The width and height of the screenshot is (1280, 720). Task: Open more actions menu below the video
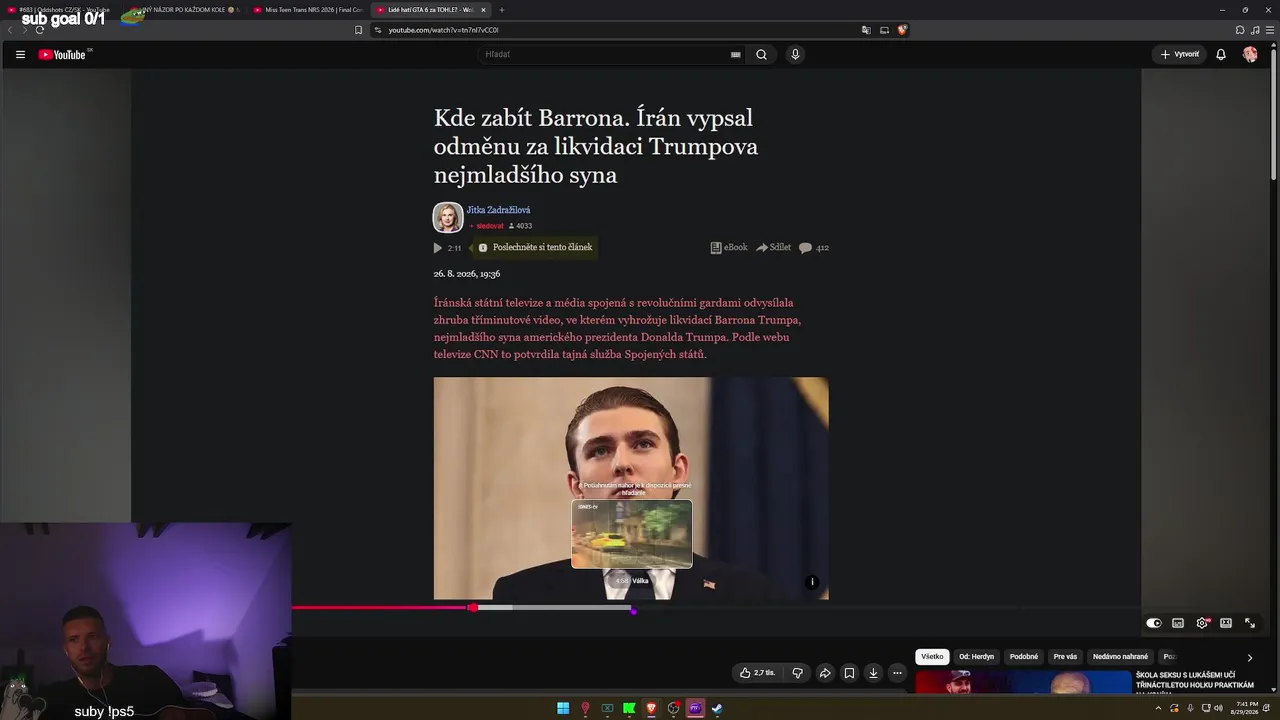click(x=897, y=673)
